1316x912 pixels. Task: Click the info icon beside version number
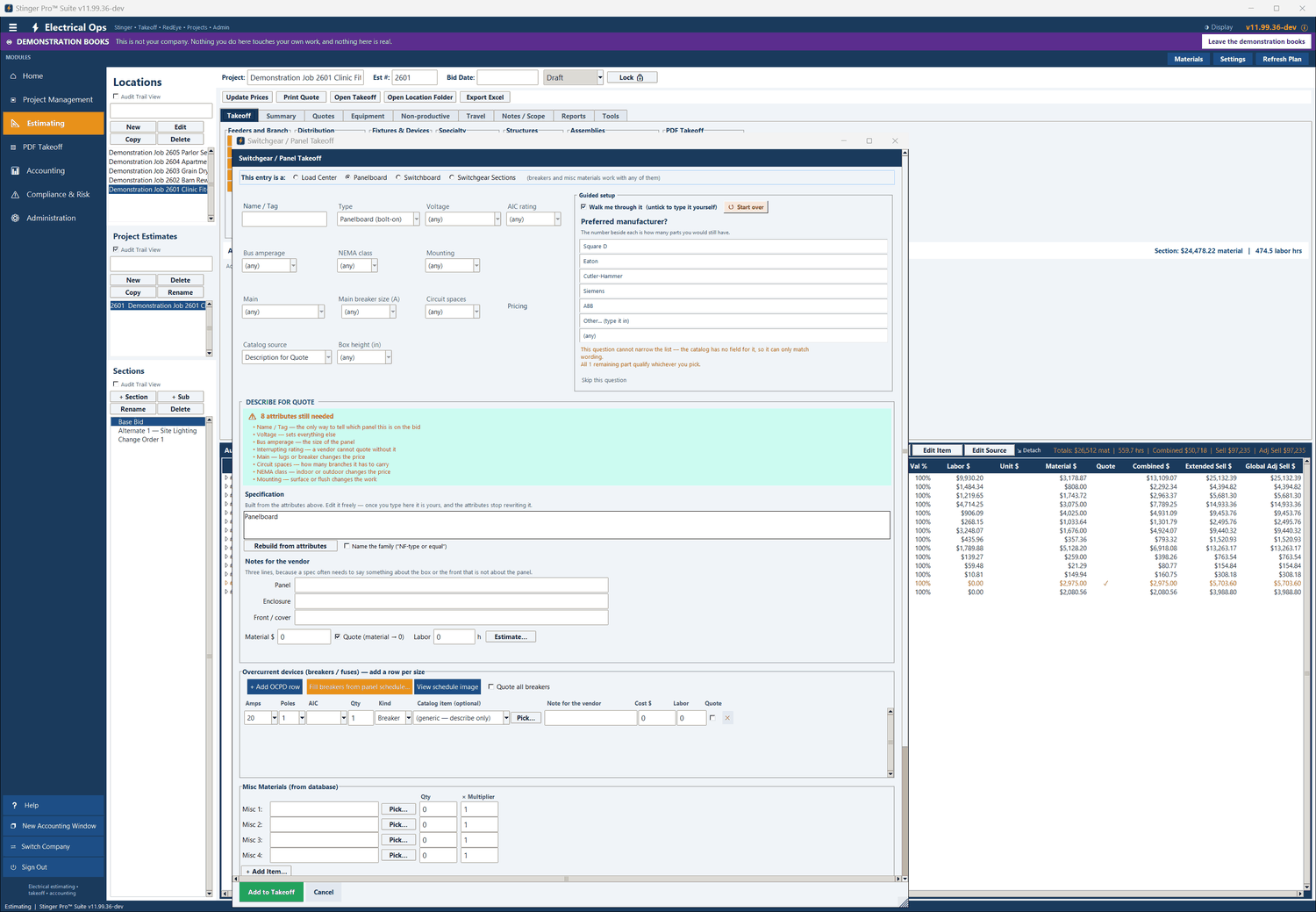1304,27
